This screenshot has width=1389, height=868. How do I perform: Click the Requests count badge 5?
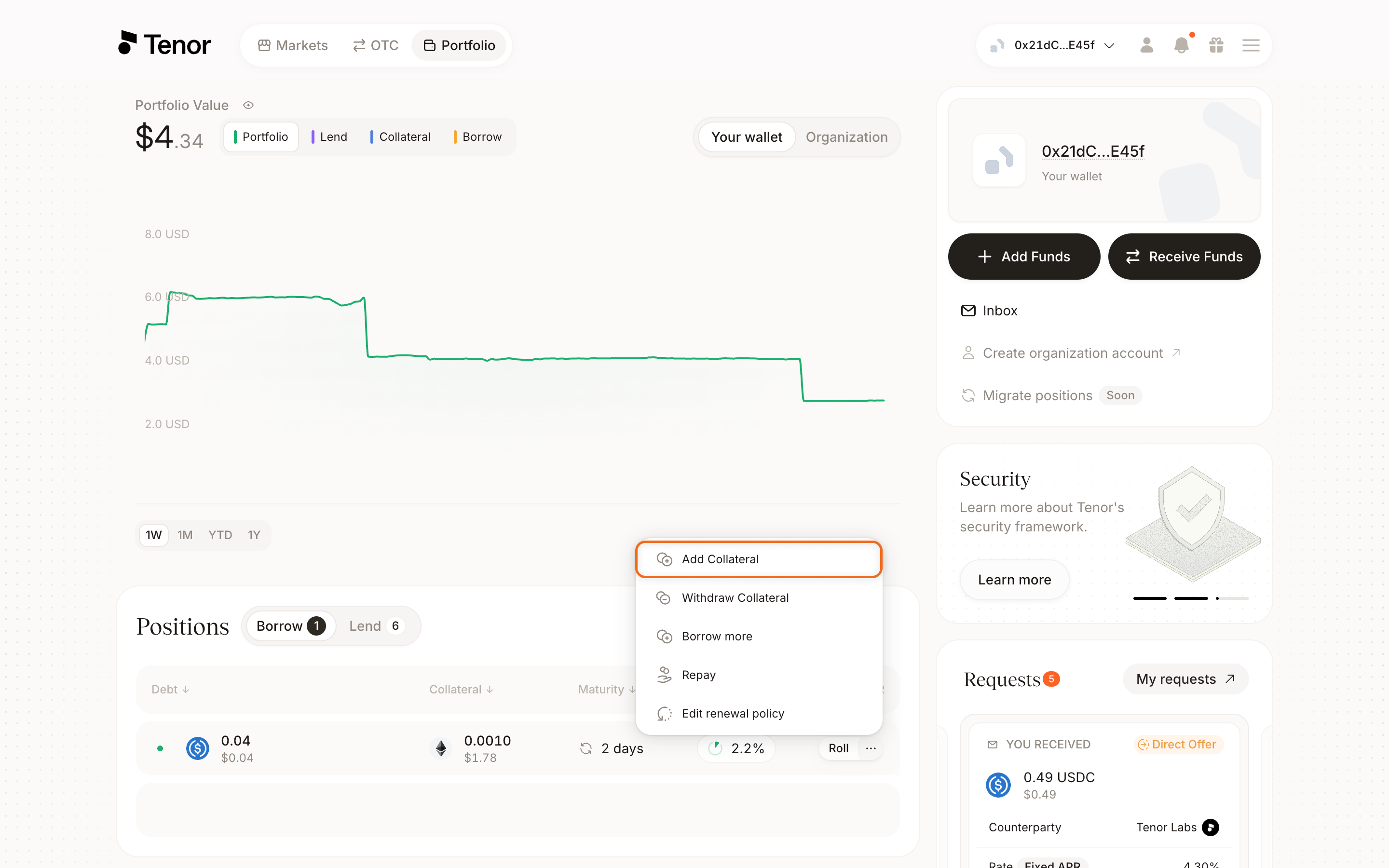click(1051, 679)
